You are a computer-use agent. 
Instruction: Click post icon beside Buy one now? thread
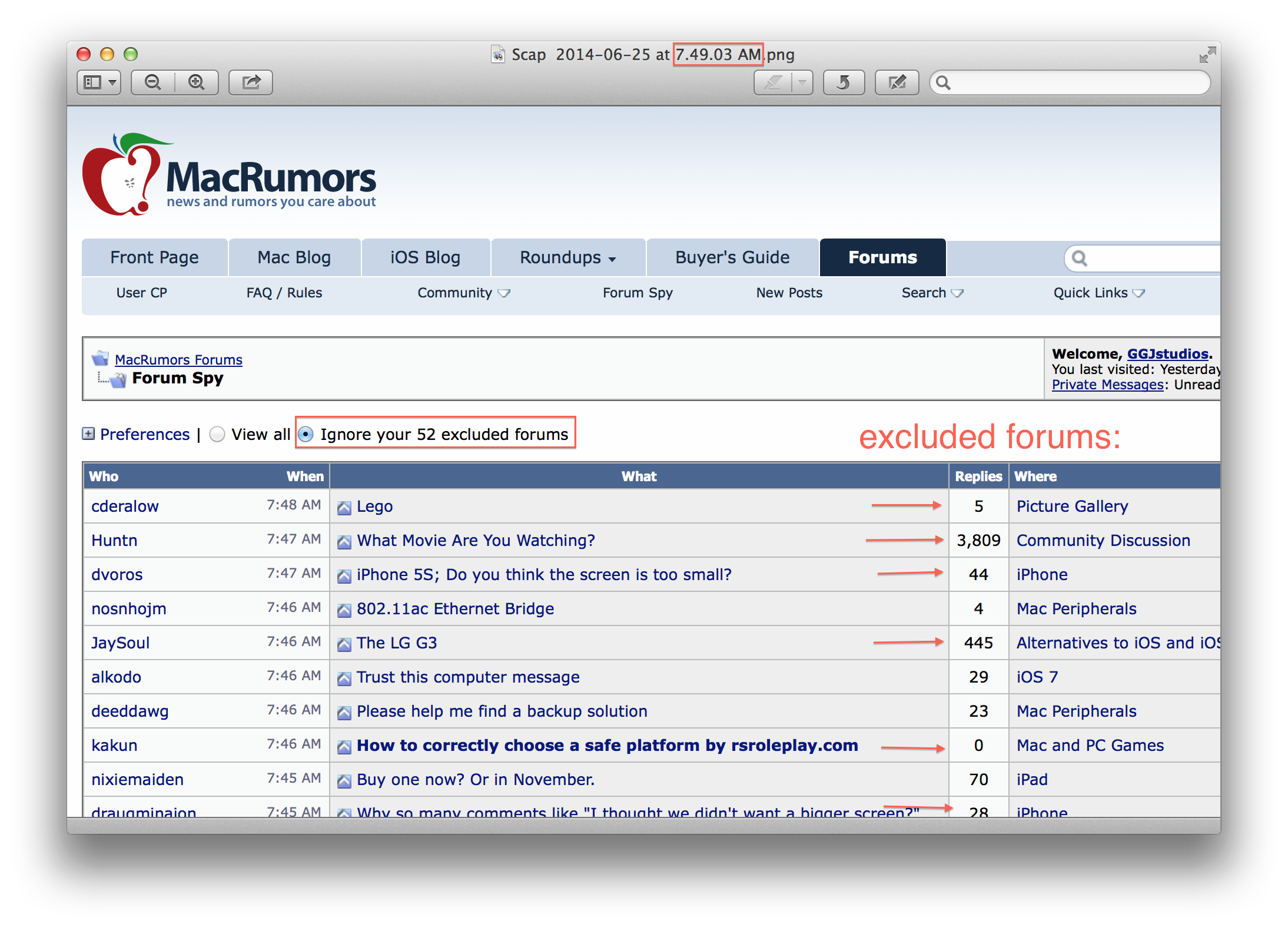click(344, 781)
